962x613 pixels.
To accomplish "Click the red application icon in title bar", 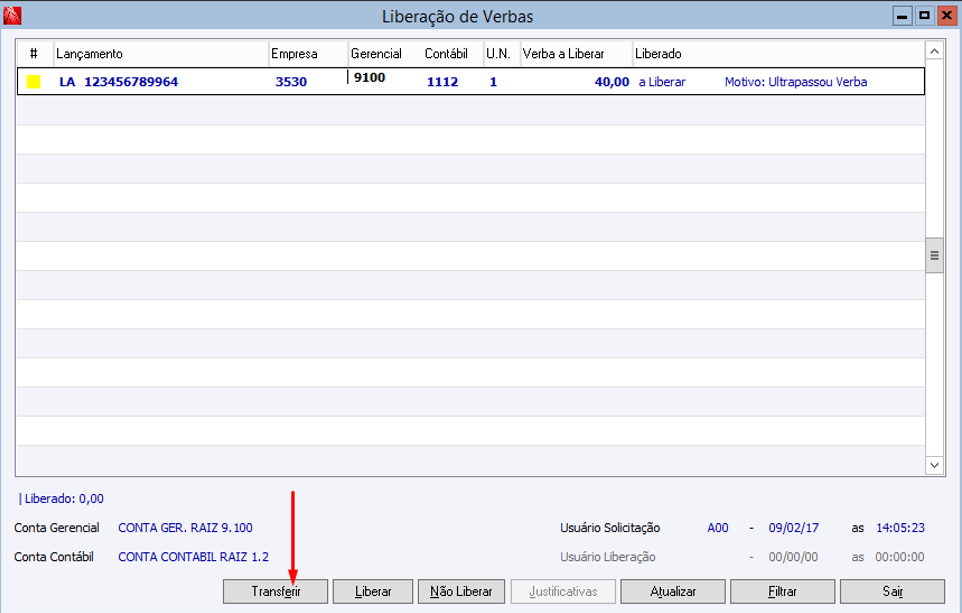I will point(12,15).
